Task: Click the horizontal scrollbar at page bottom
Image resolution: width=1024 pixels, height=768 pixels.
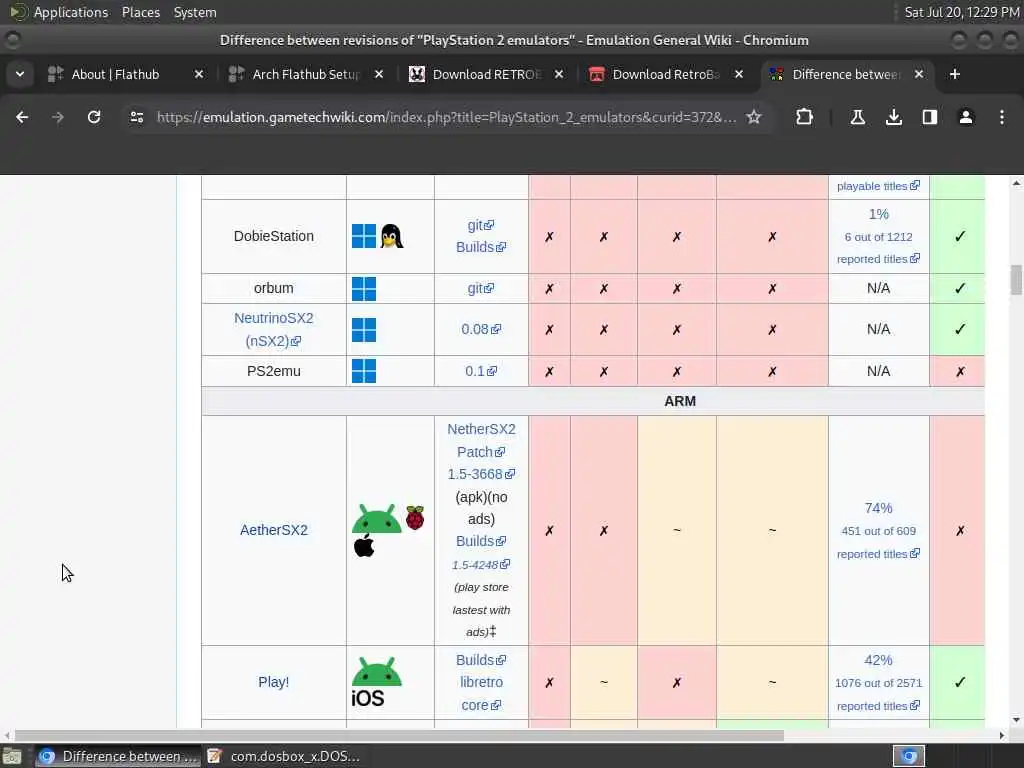Action: [398, 735]
